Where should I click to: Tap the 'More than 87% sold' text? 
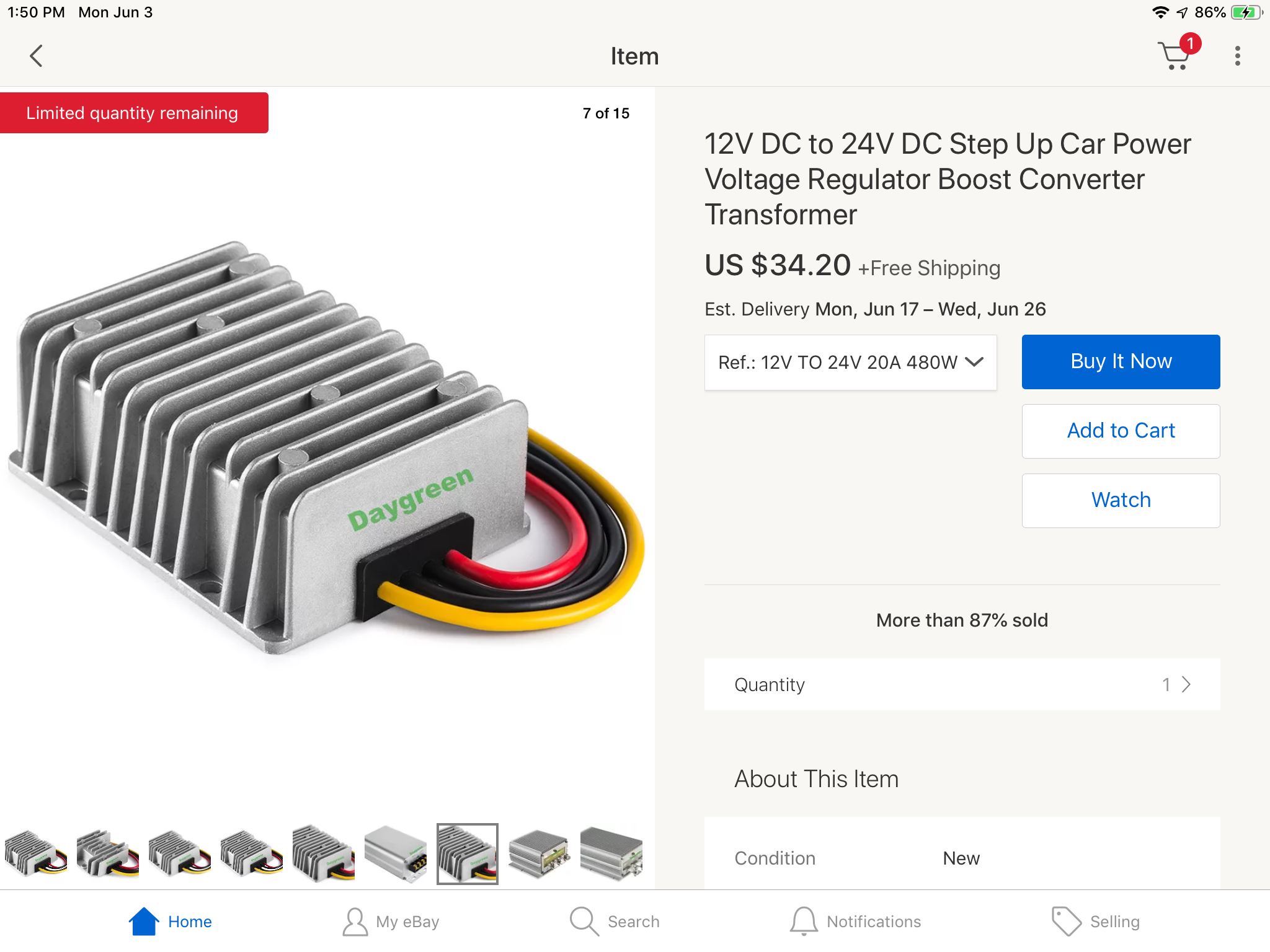962,620
